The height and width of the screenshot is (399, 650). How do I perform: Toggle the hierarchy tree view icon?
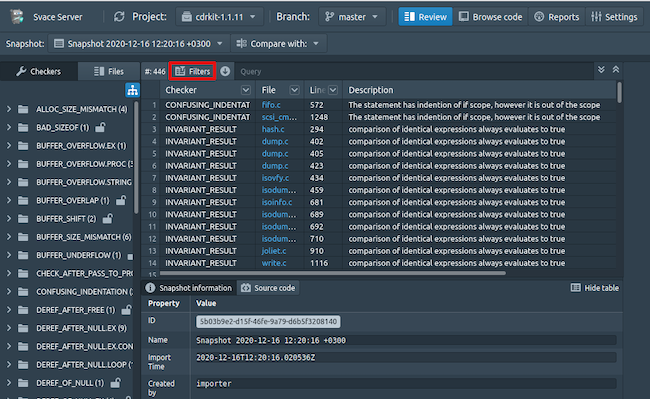(x=132, y=90)
